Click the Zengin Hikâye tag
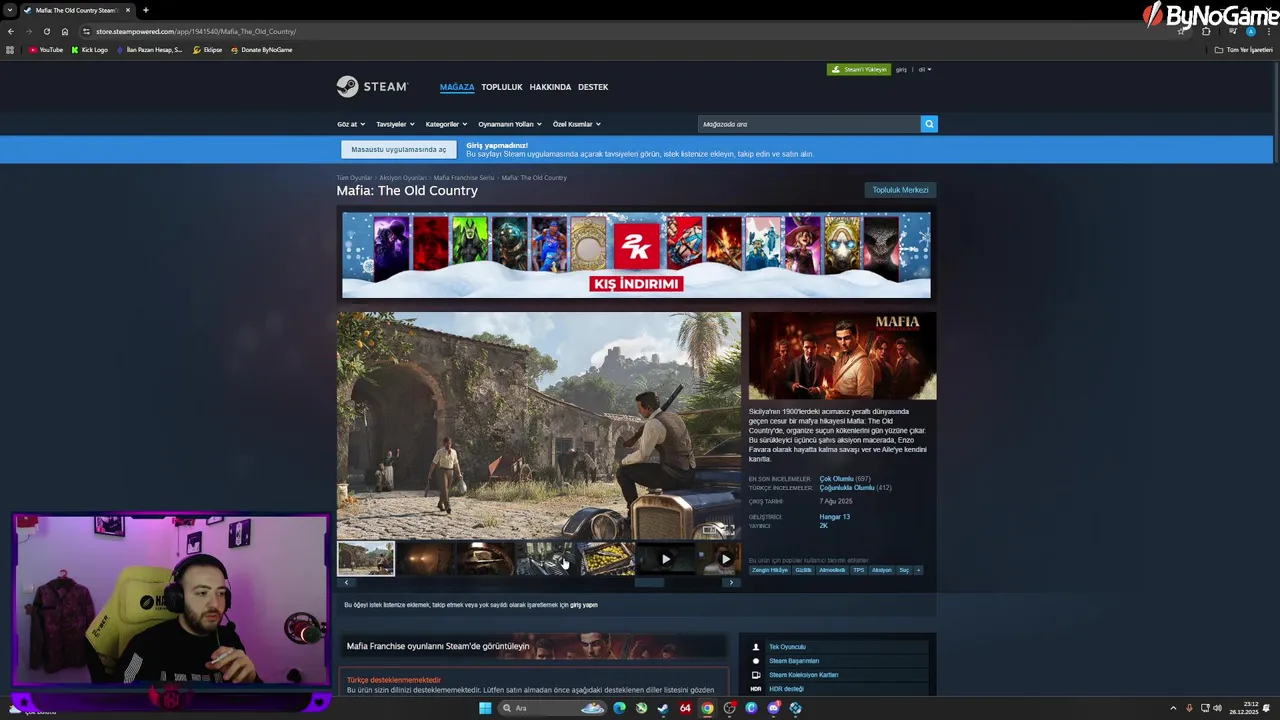This screenshot has height=720, width=1280. pos(770,570)
